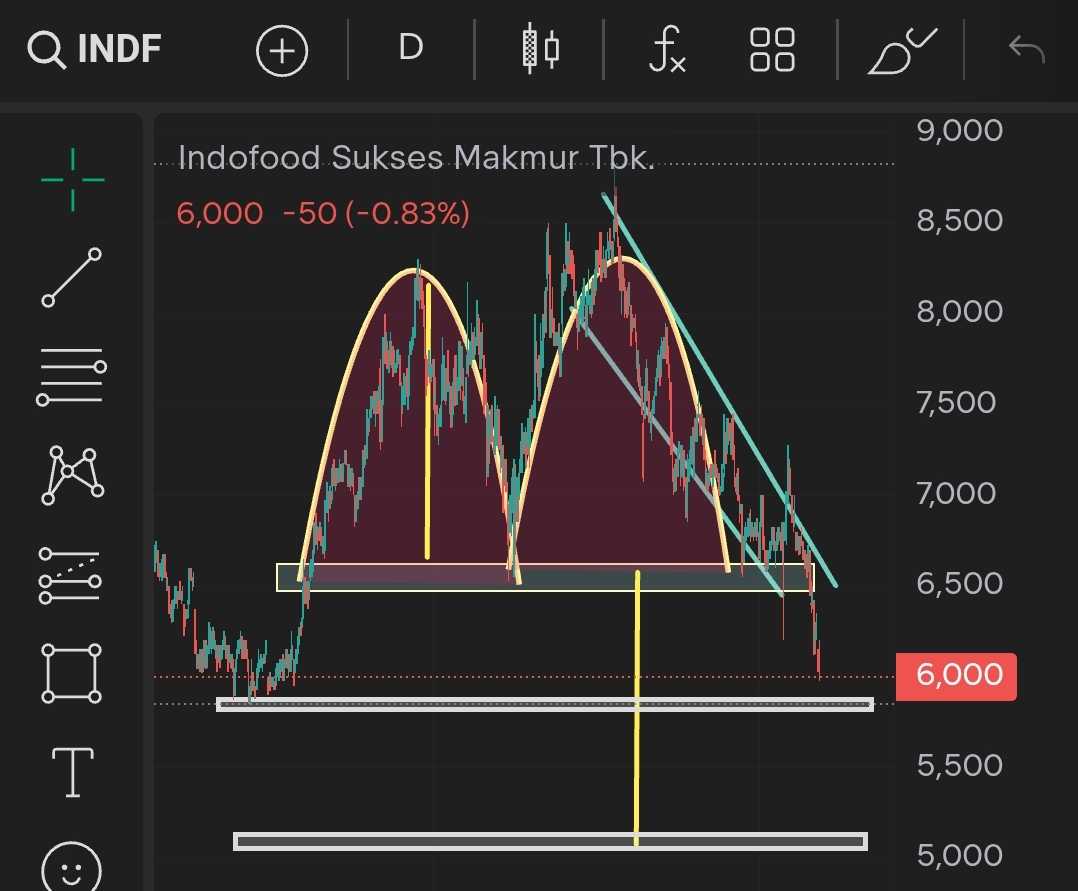Image resolution: width=1078 pixels, height=891 pixels.
Task: Open the four-square layout menu
Action: [x=772, y=50]
